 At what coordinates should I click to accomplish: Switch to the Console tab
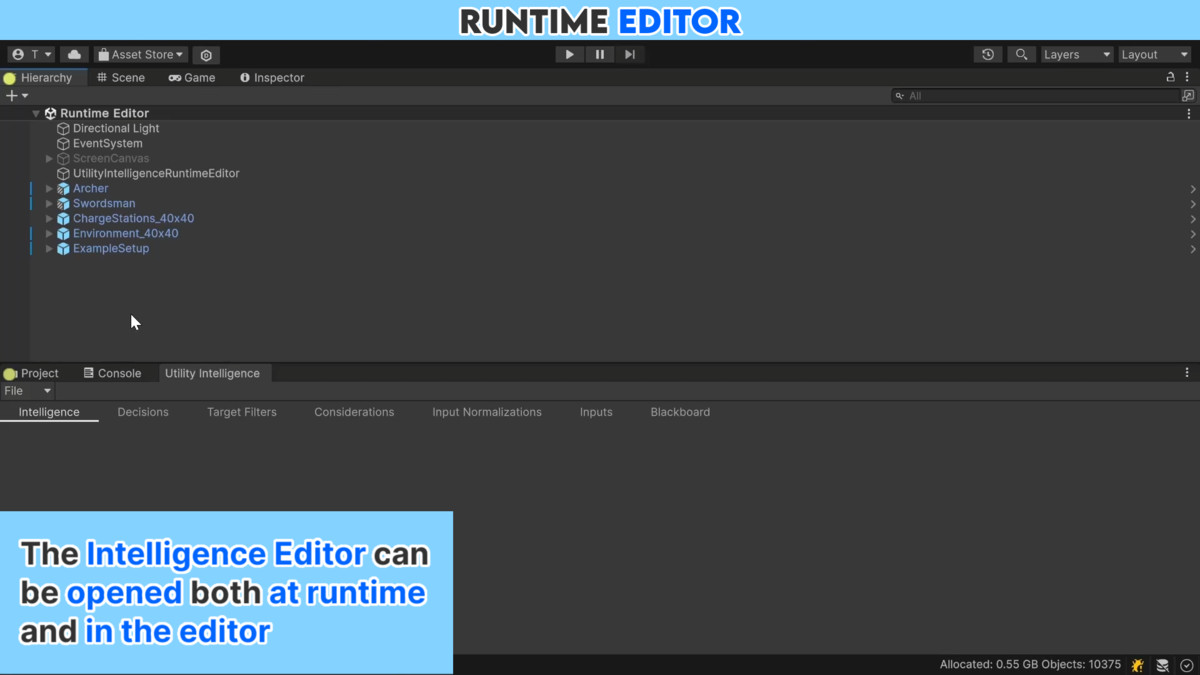click(x=112, y=374)
